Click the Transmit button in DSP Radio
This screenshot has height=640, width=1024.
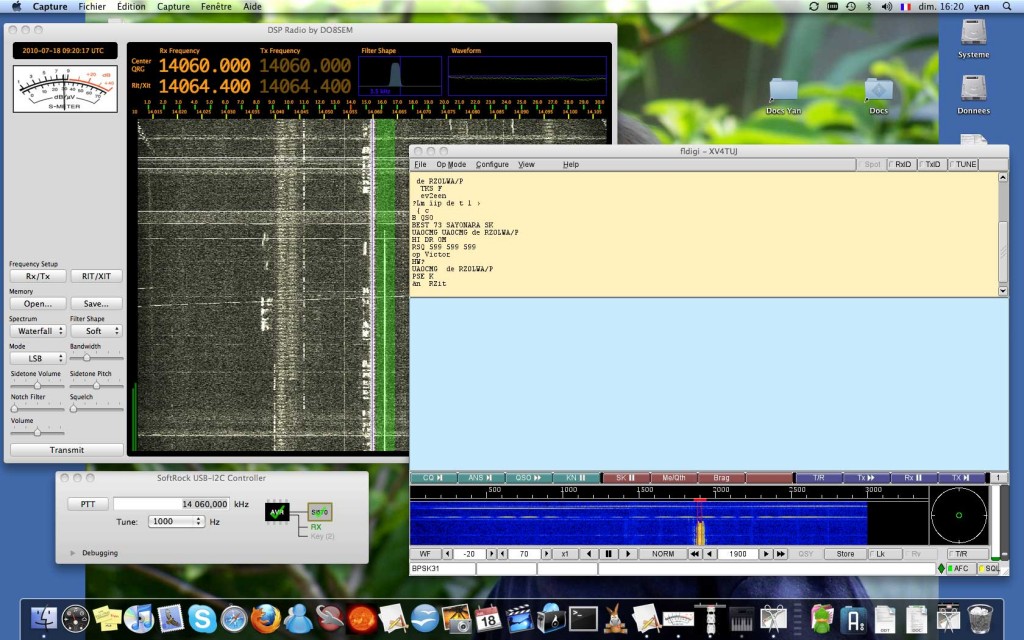(x=65, y=449)
